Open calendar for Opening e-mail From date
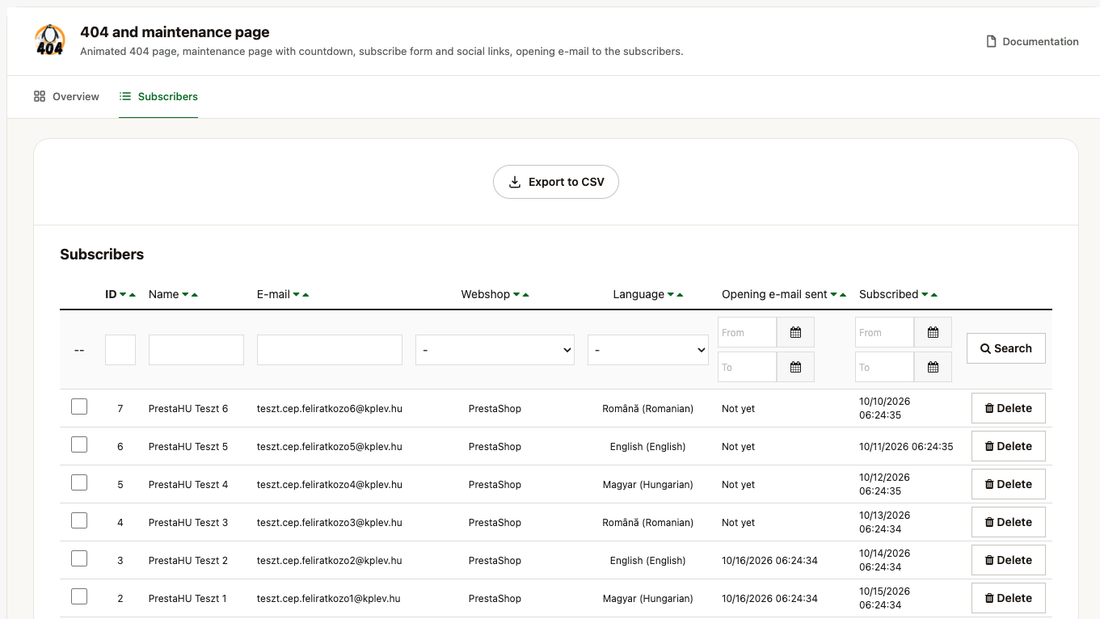 pyautogui.click(x=796, y=333)
